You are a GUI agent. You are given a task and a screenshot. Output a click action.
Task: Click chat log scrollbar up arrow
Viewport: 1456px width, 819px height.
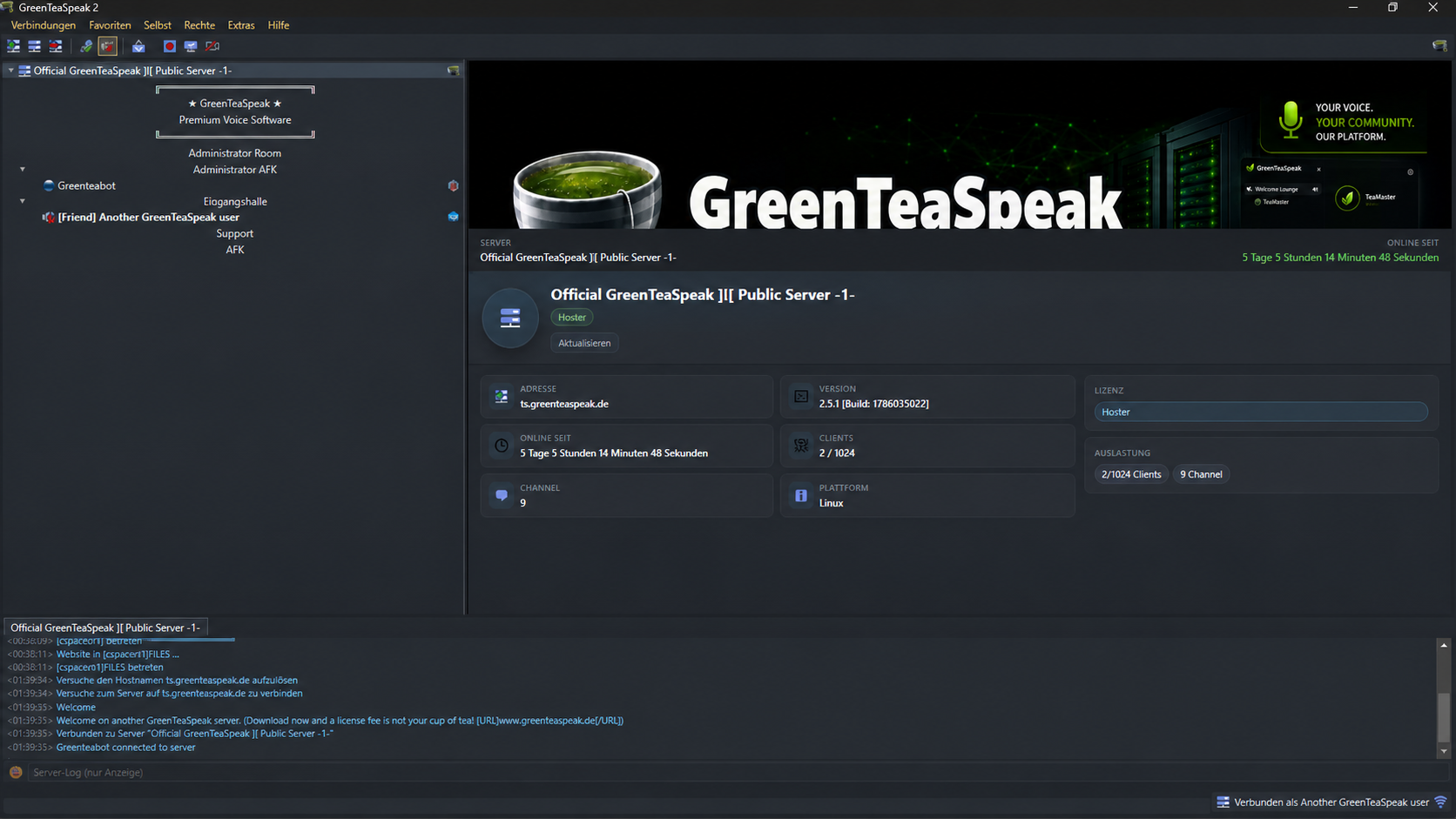(1444, 645)
